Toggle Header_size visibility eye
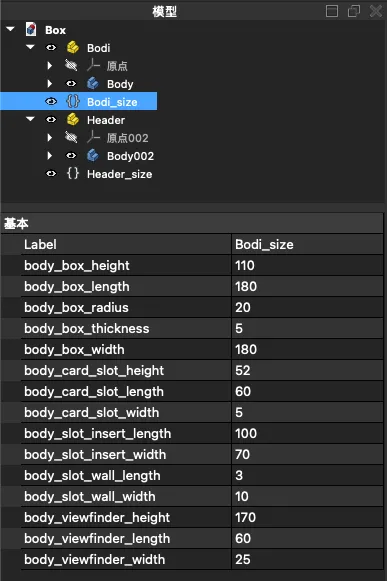 [51, 174]
